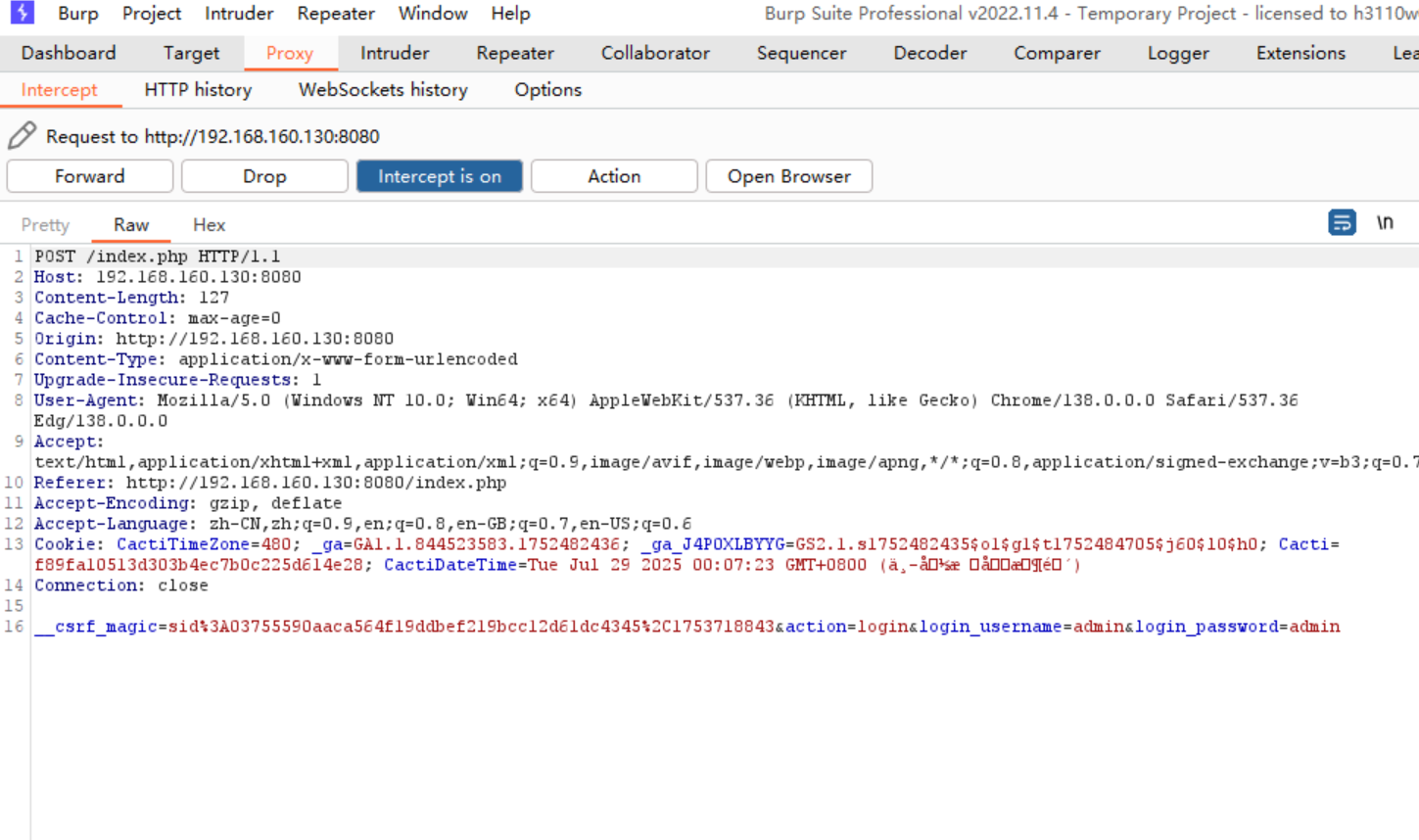The image size is (1419, 840).
Task: Switch to the Sequencer tab
Action: coord(801,53)
